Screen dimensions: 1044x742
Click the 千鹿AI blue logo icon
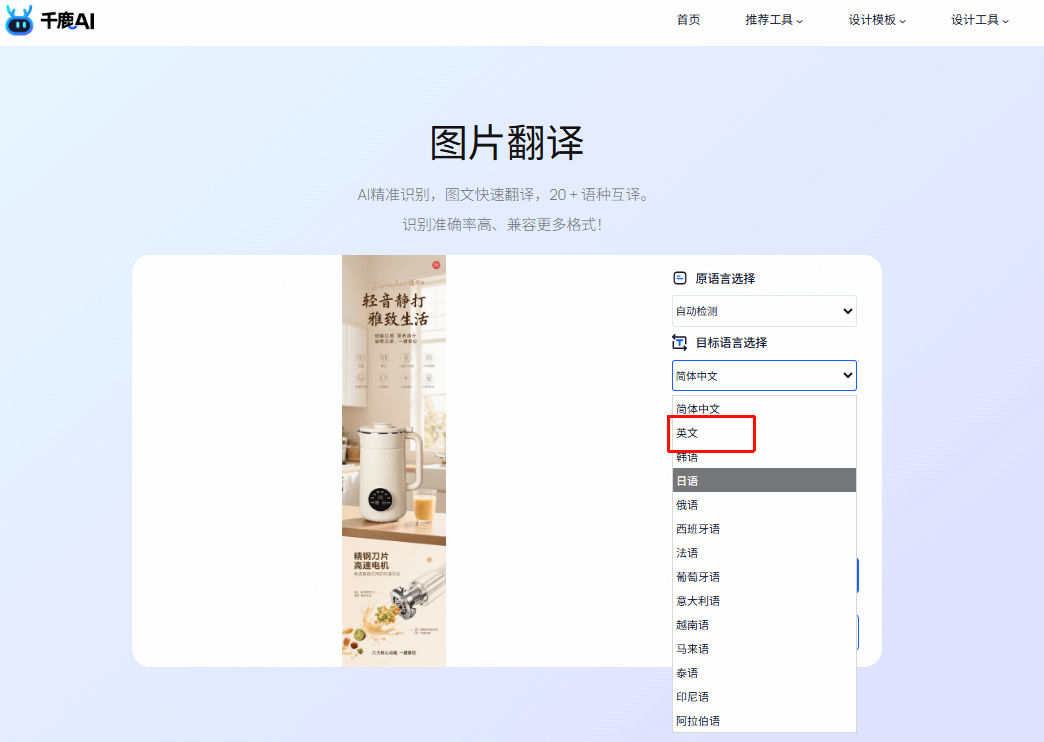[x=17, y=20]
